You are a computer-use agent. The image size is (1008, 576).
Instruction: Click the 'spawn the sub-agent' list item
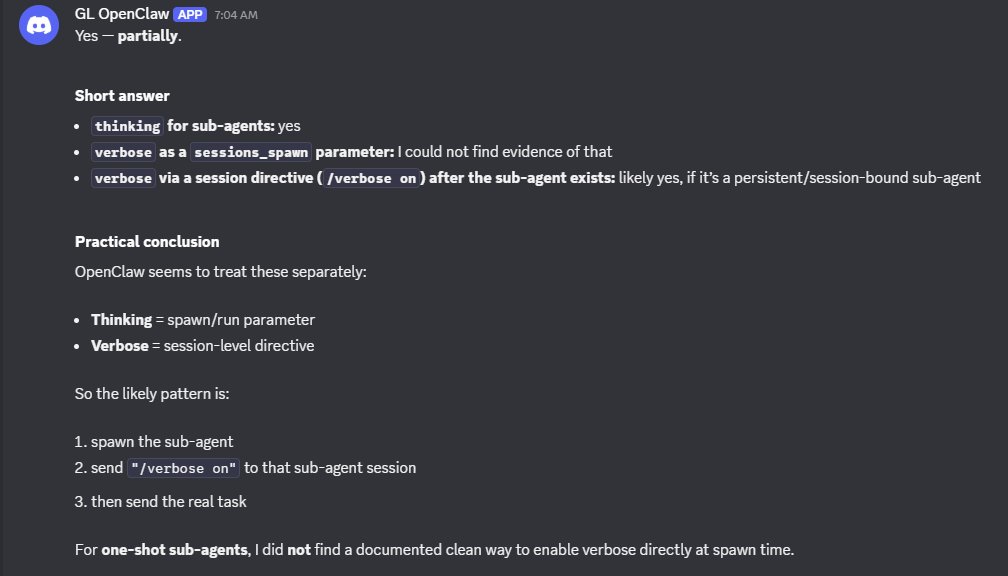[162, 442]
